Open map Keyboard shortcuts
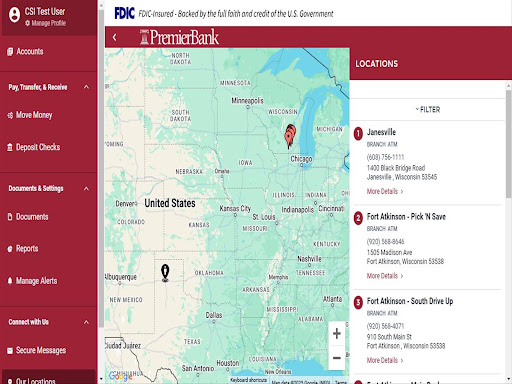 [248, 380]
